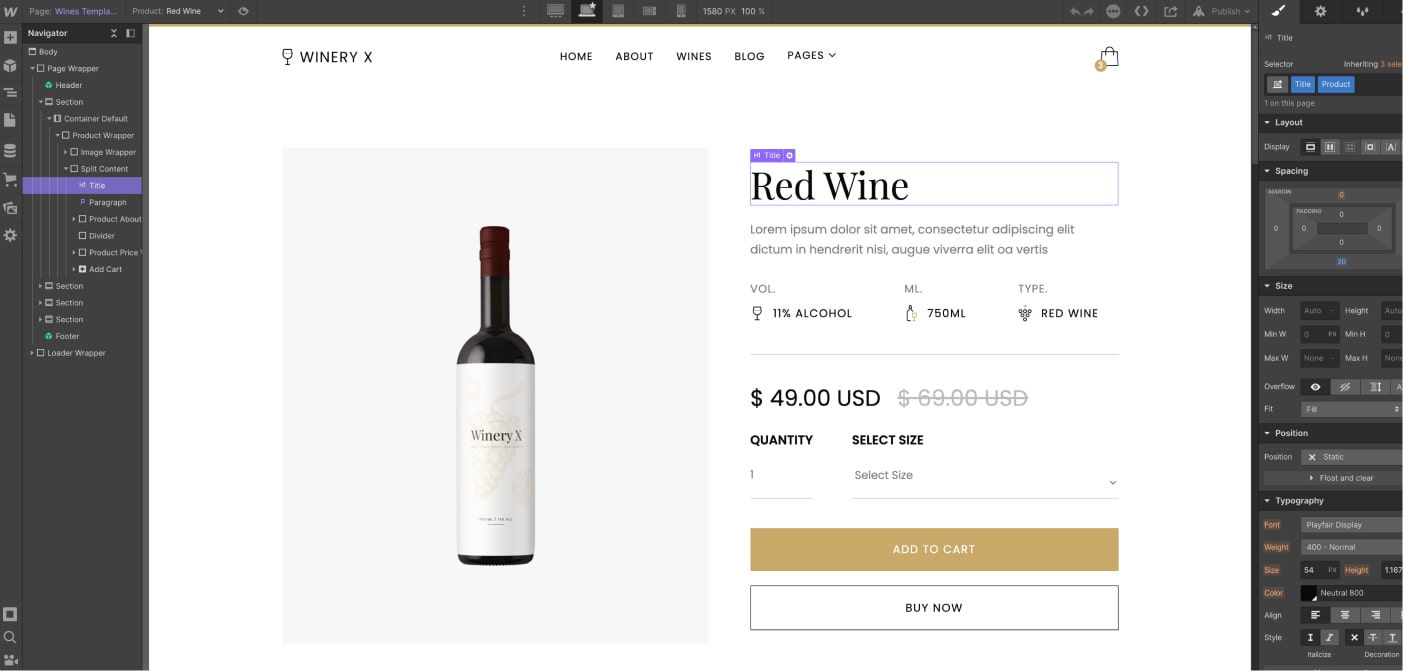Switch to tablet breakpoint in top toolbar
Viewport: 1403px width, 671px height.
tap(618, 11)
